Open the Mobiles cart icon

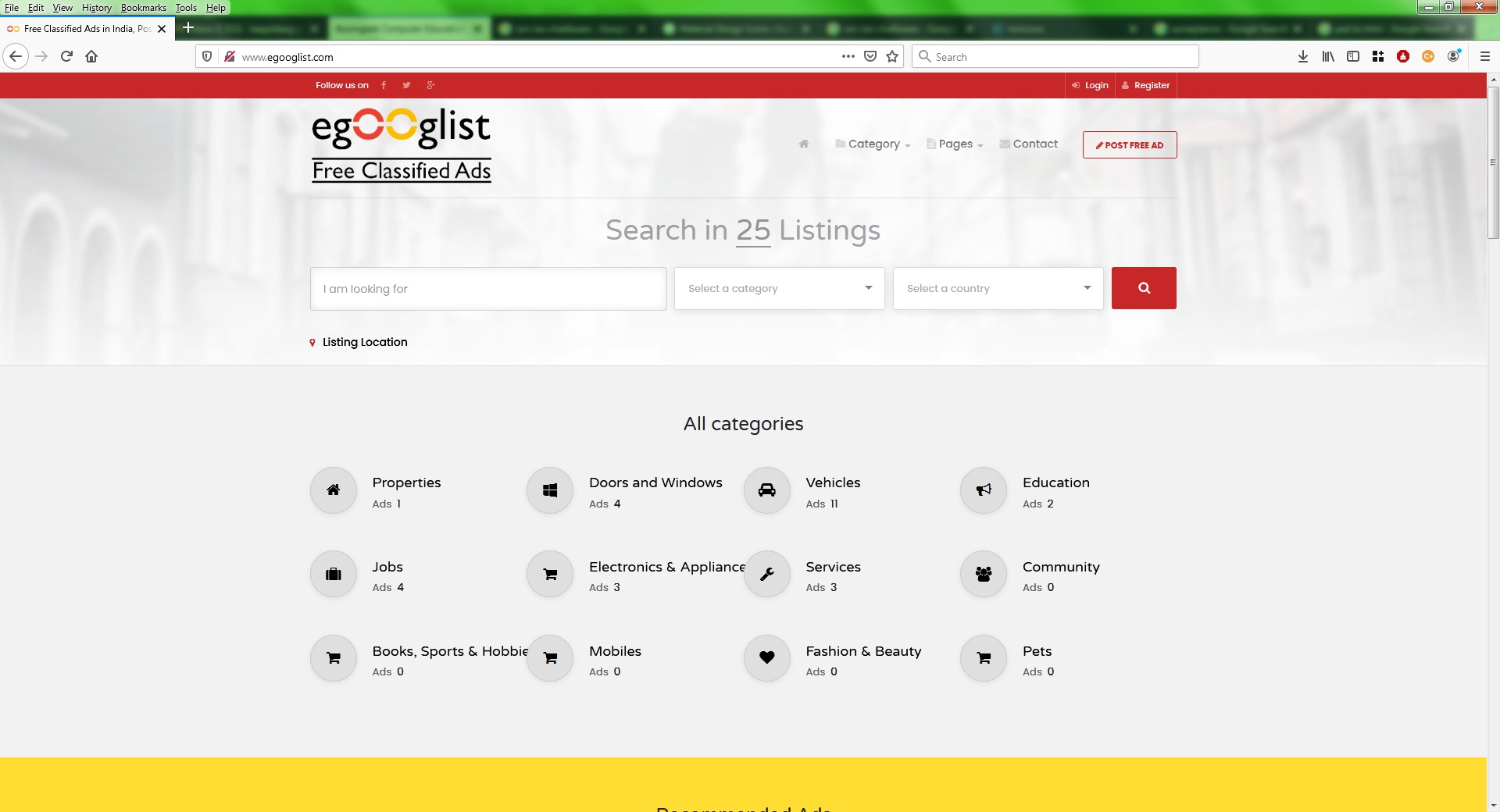point(550,658)
